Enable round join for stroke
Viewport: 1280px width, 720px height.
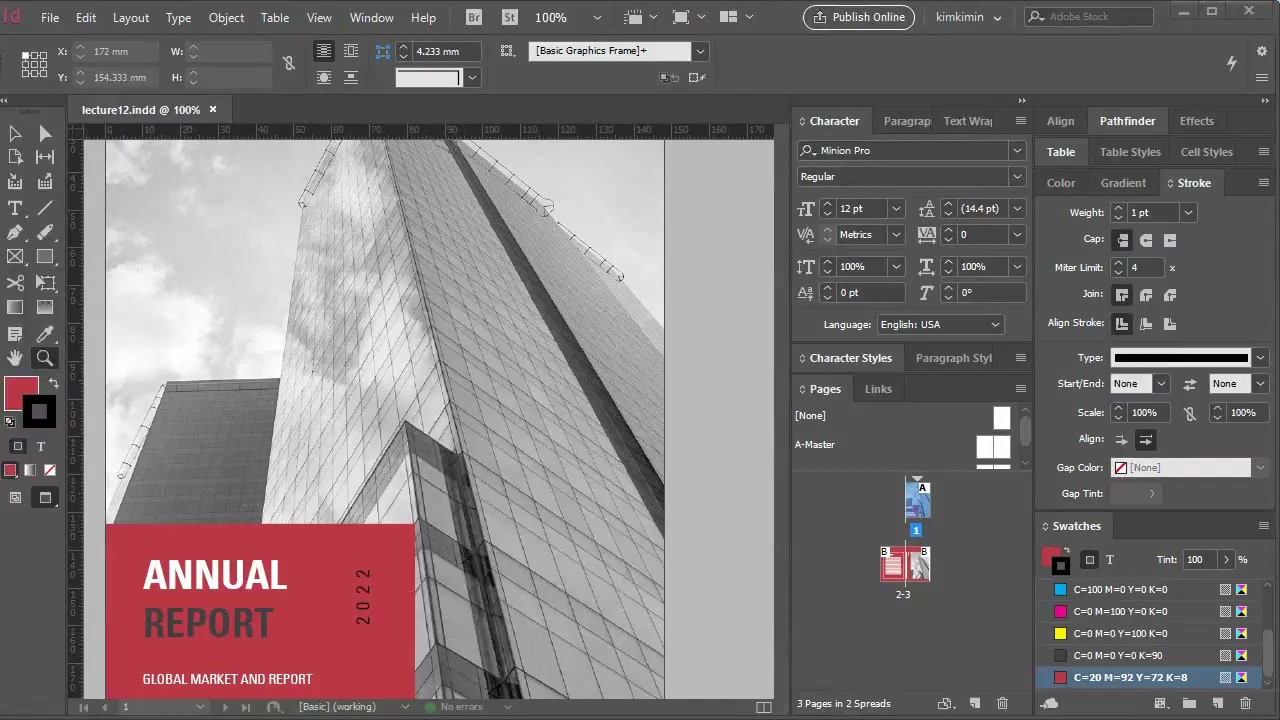[1146, 295]
